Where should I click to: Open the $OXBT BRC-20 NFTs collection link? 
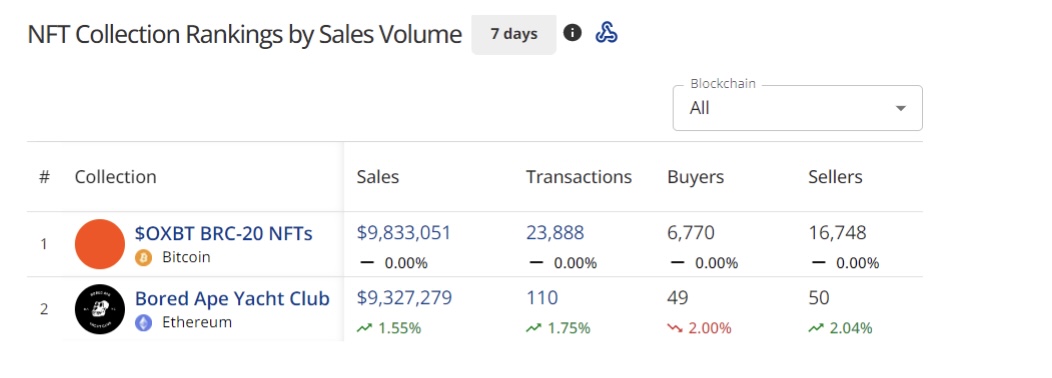[x=224, y=233]
